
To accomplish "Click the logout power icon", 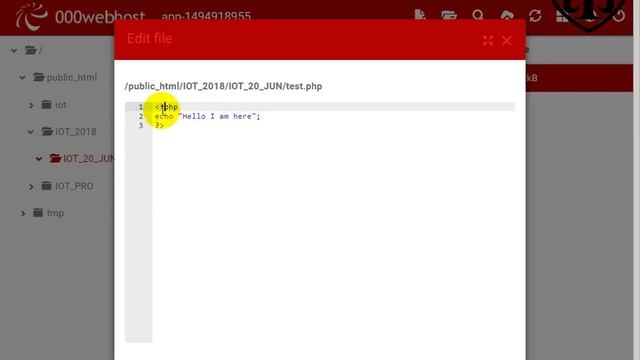I will [x=619, y=16].
